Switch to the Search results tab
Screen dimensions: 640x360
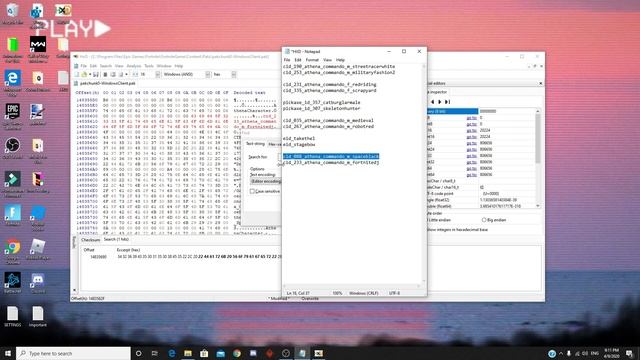coord(116,239)
